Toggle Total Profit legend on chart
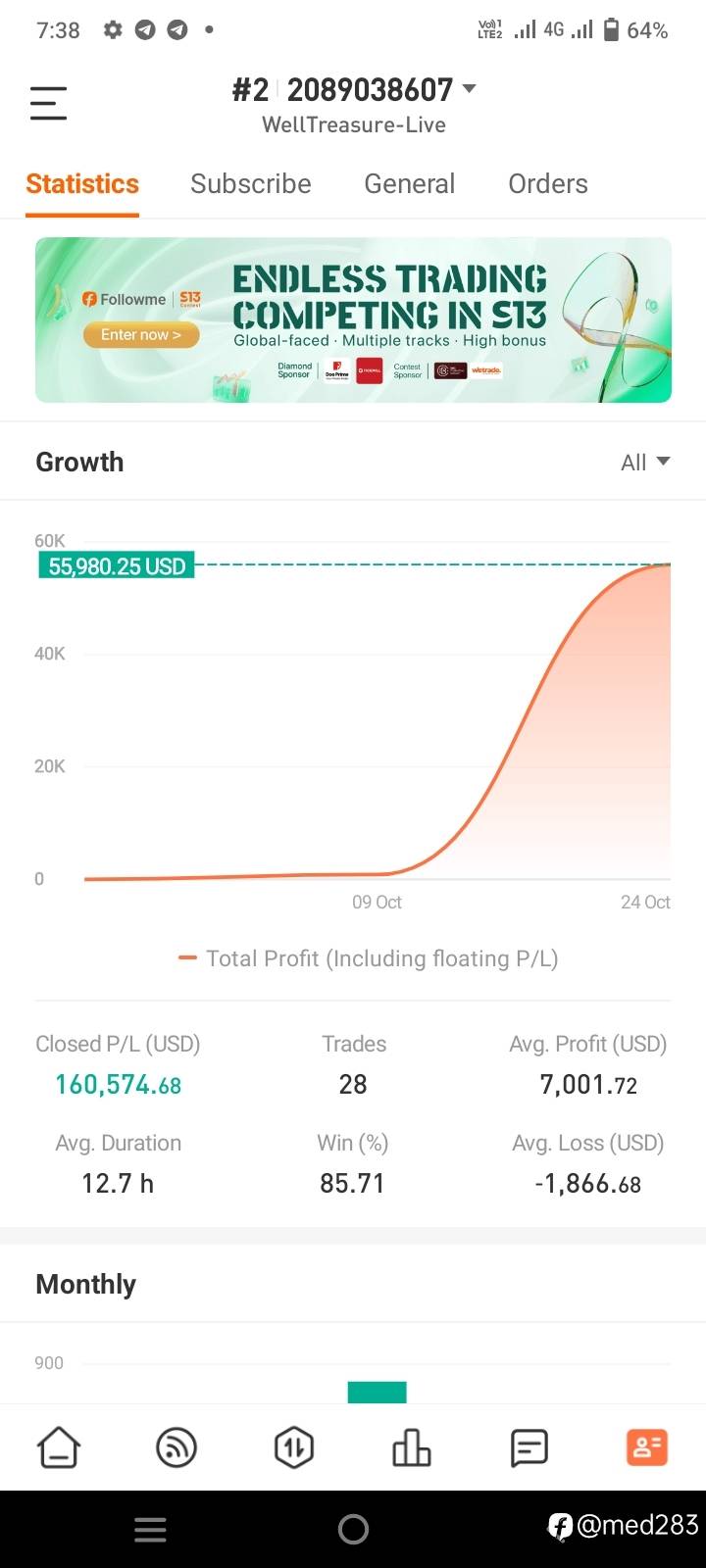Screen dimensions: 706x1568 click(x=369, y=958)
